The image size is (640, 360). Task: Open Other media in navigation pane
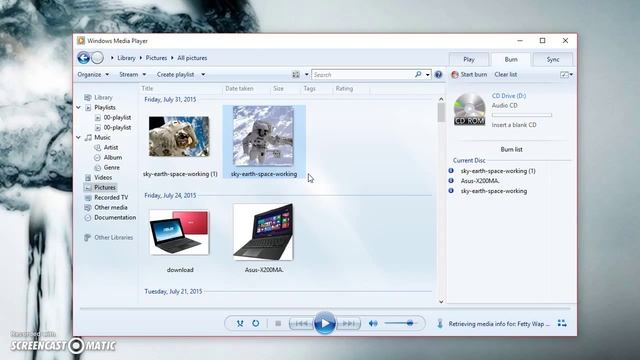(111, 207)
